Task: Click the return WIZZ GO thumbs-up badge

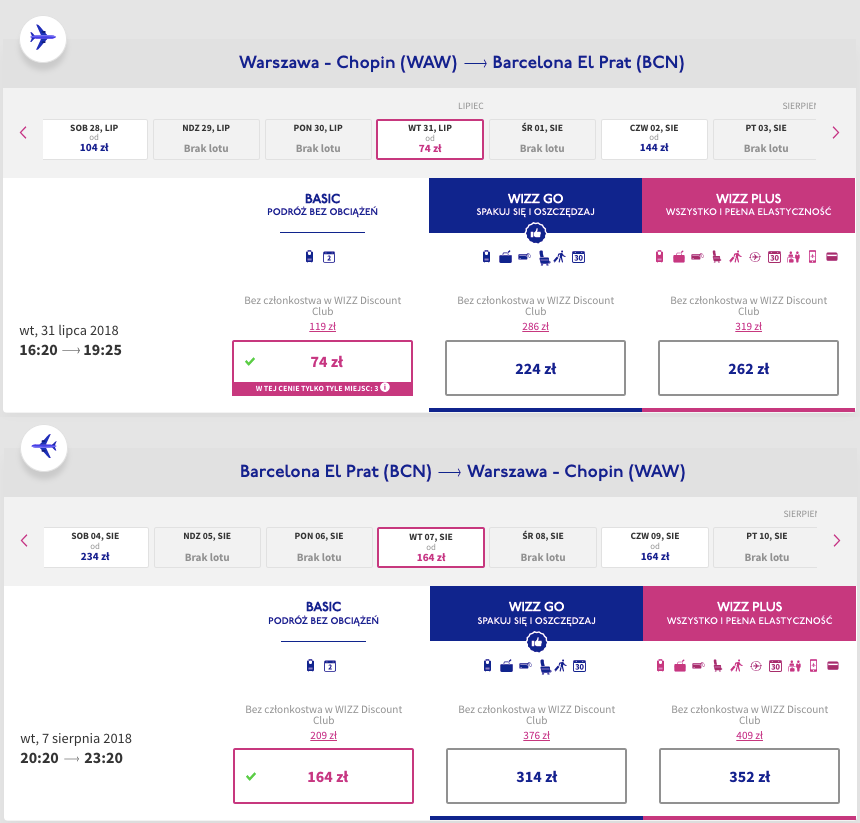Action: click(536, 642)
